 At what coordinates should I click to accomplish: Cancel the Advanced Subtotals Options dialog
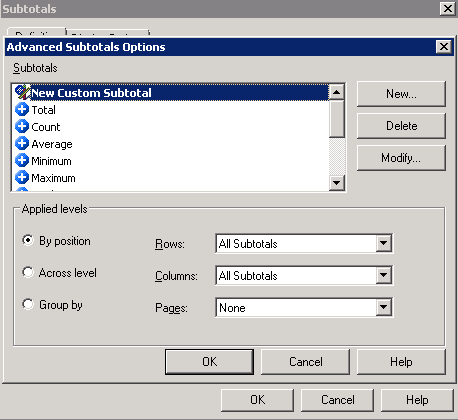(305, 362)
